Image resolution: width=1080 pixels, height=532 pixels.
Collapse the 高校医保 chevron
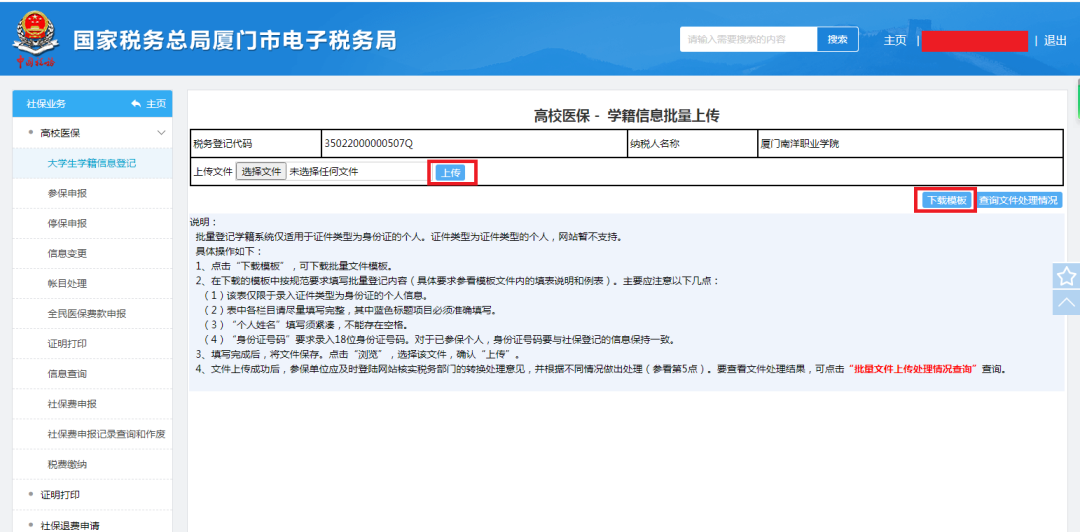162,132
